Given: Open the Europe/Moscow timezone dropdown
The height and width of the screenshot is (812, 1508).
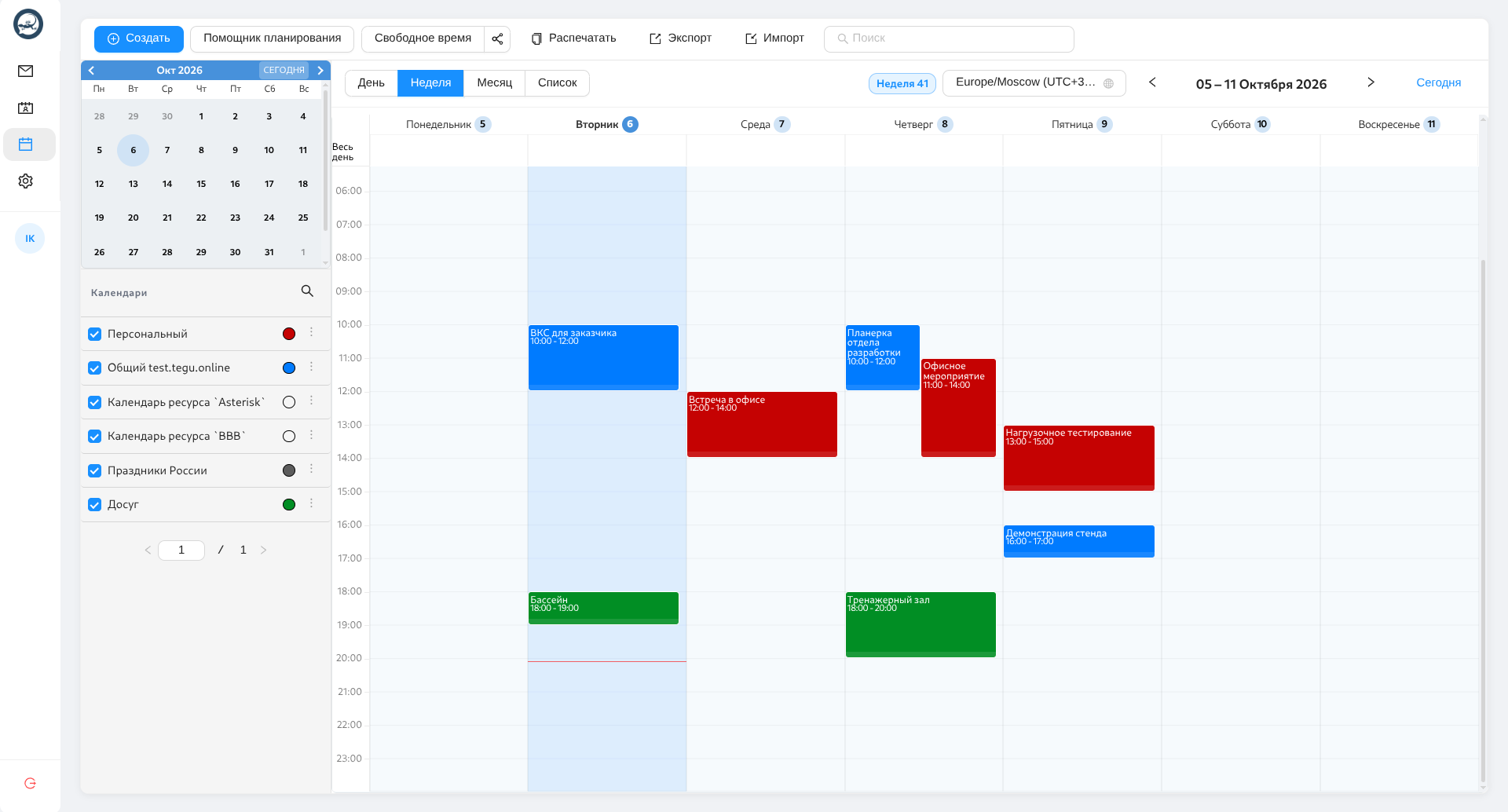Looking at the screenshot, I should pyautogui.click(x=1034, y=82).
